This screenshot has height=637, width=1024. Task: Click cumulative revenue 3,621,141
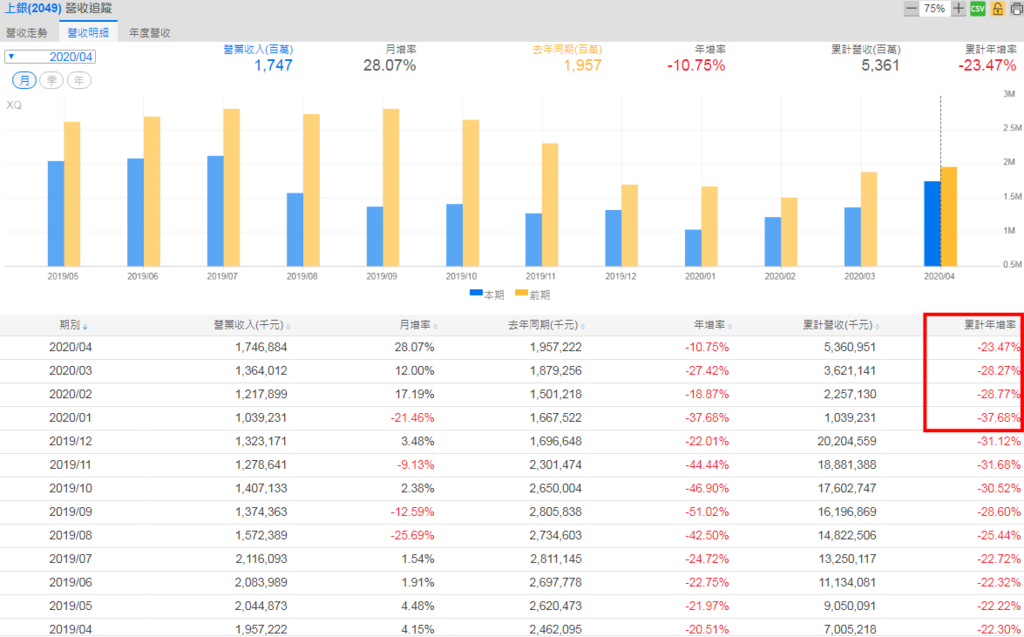[850, 370]
